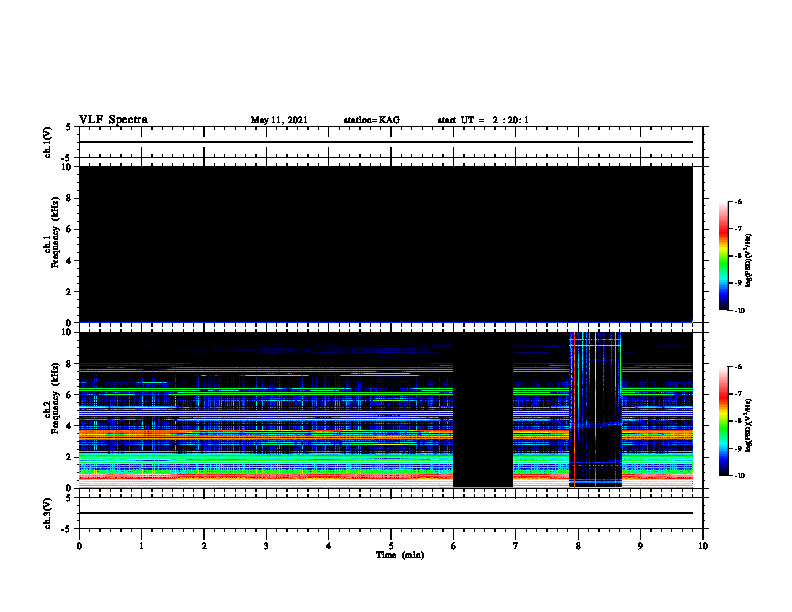Click the "10" tick on the time axis

703,546
